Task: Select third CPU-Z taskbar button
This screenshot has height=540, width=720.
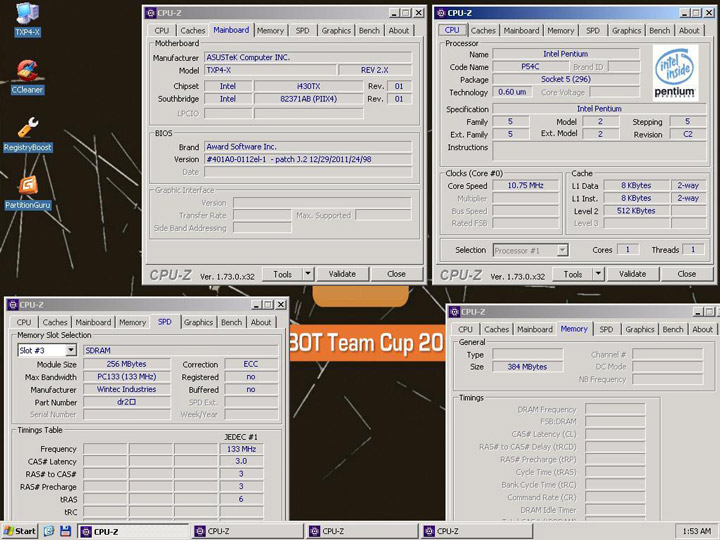Action: click(x=362, y=531)
